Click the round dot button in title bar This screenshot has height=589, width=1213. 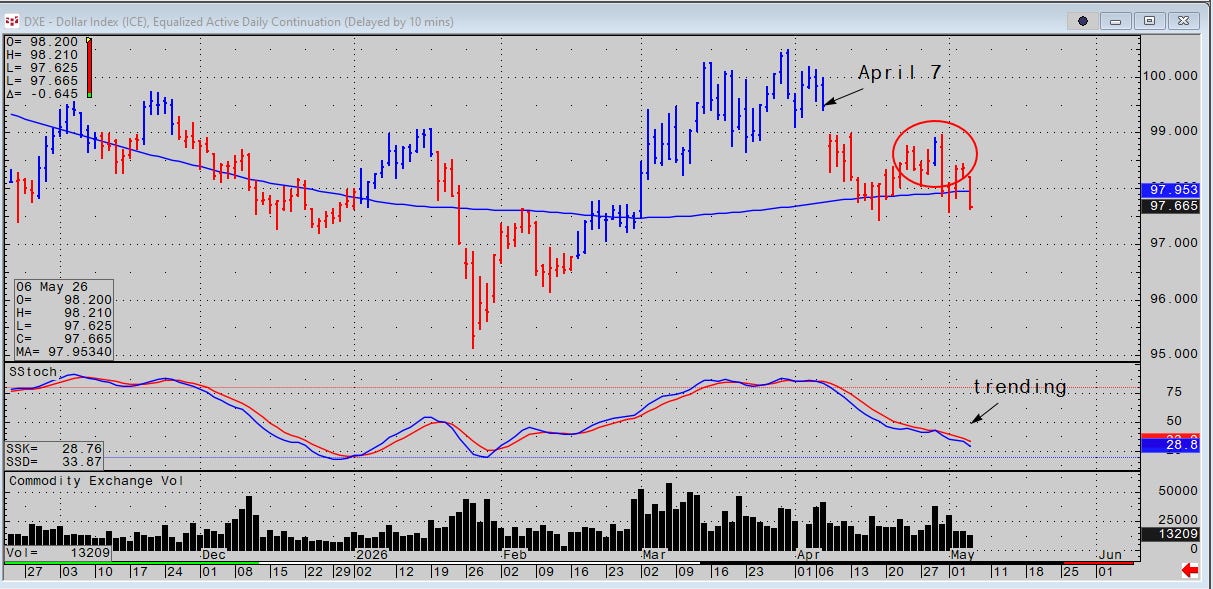point(1083,20)
